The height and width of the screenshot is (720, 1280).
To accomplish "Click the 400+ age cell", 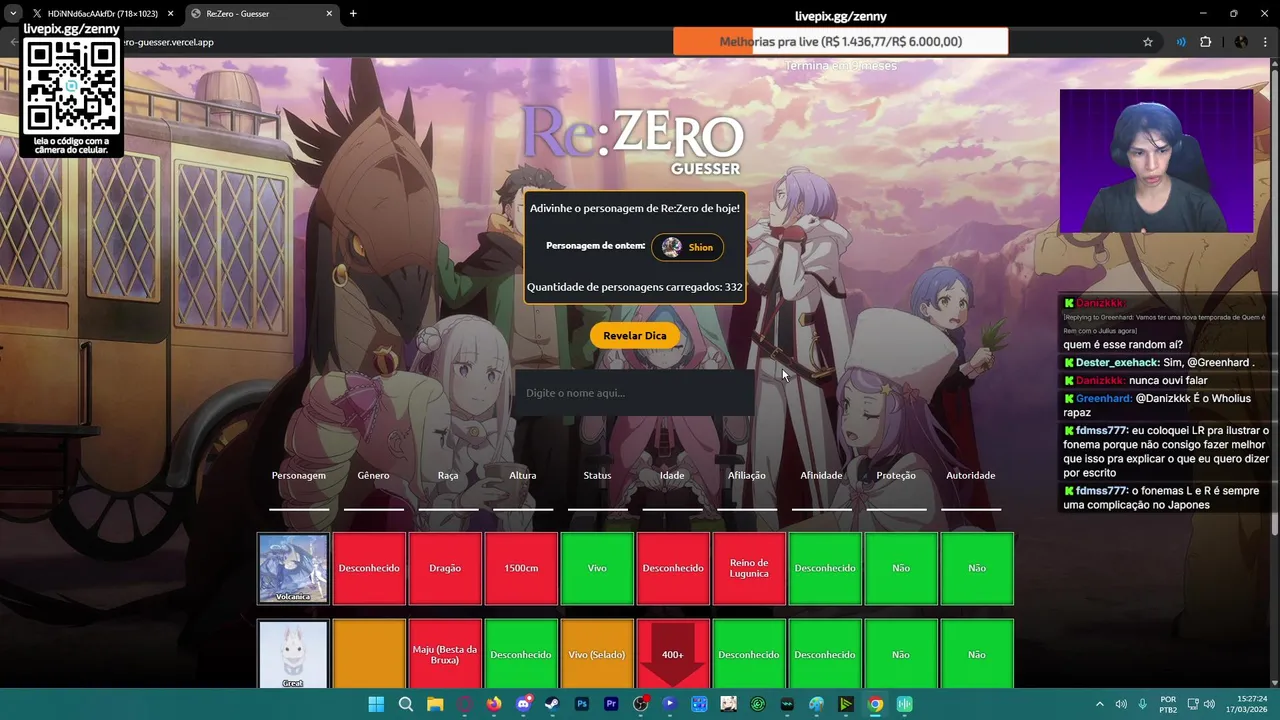I will 673,654.
